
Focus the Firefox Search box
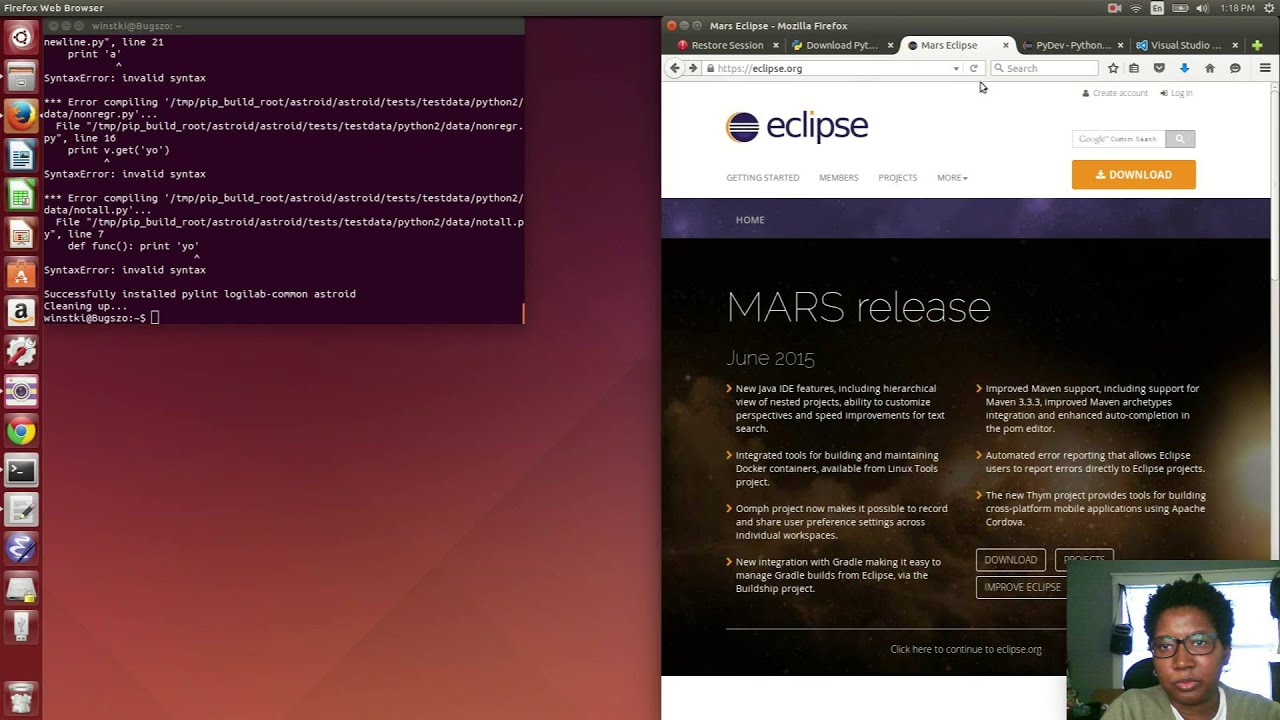pos(1044,68)
